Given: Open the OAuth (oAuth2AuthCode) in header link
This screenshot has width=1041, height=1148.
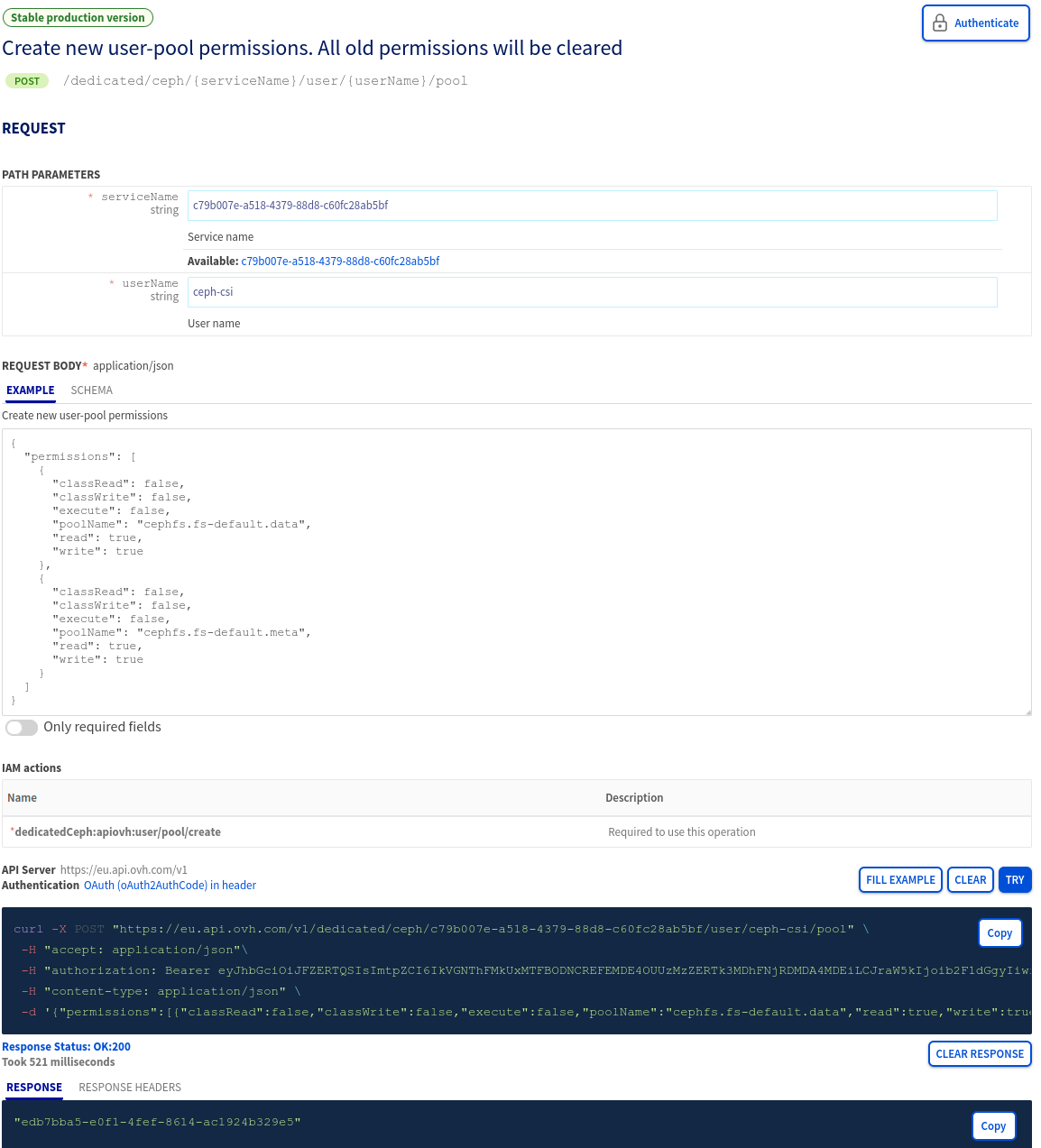Looking at the screenshot, I should click(x=169, y=885).
